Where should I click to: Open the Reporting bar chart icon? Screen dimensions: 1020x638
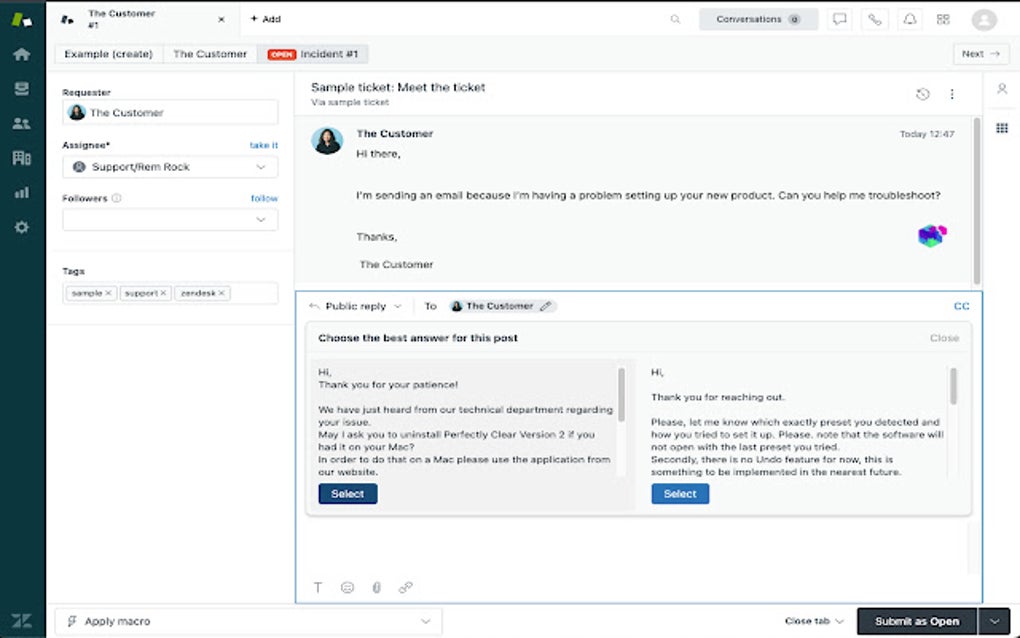point(21,193)
